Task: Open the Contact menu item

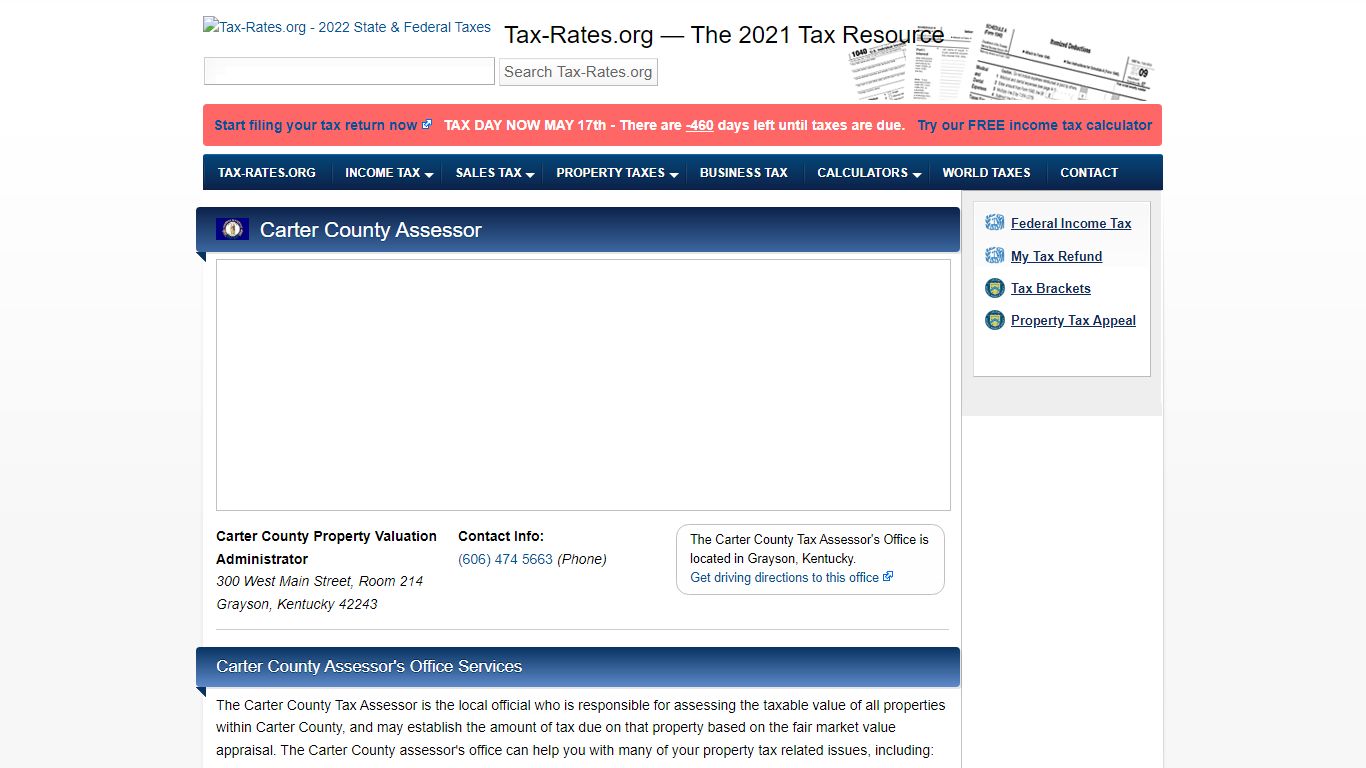Action: coord(1089,172)
